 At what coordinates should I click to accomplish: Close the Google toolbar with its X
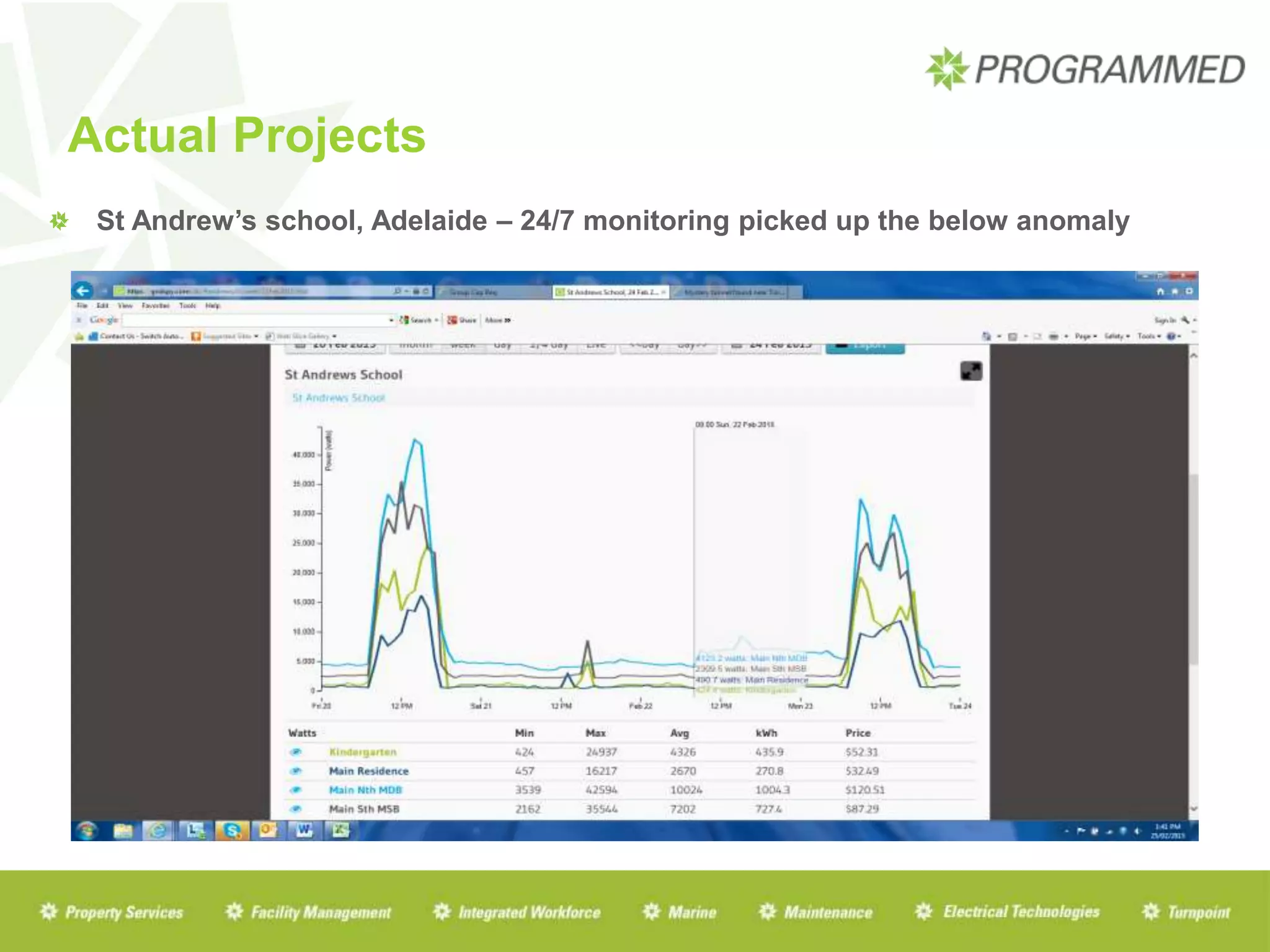[x=79, y=320]
